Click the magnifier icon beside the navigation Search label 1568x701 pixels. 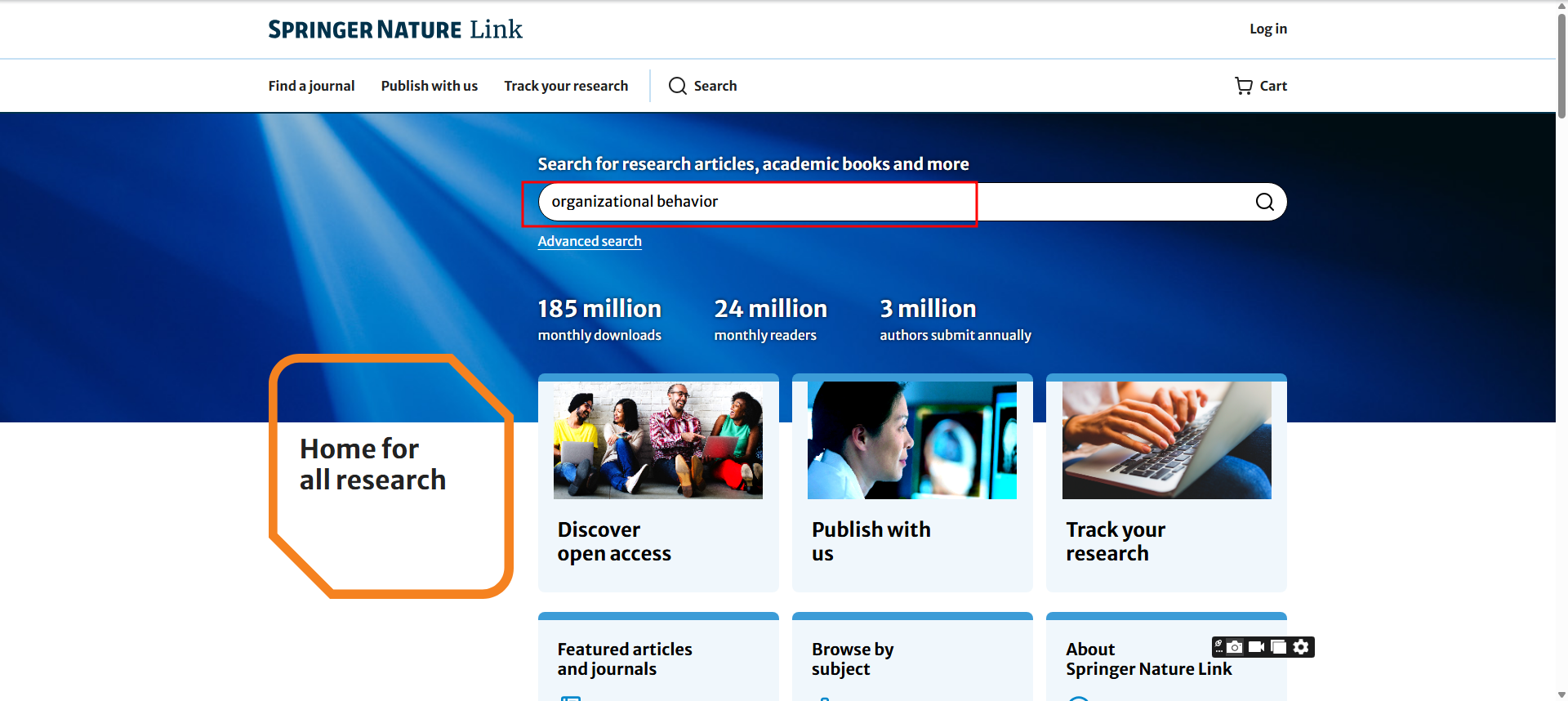click(677, 86)
